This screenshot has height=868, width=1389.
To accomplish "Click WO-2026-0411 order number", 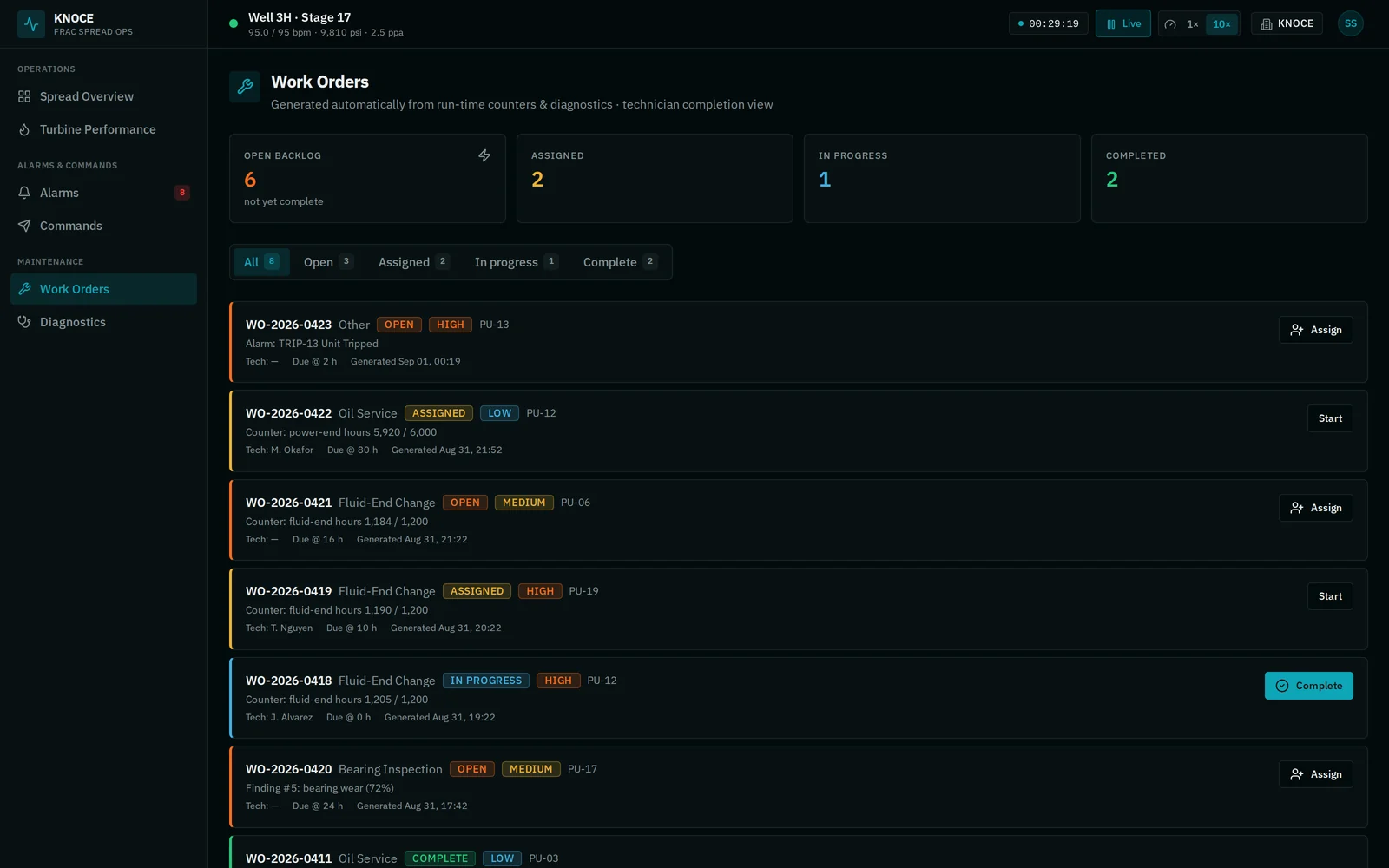I will tap(288, 858).
